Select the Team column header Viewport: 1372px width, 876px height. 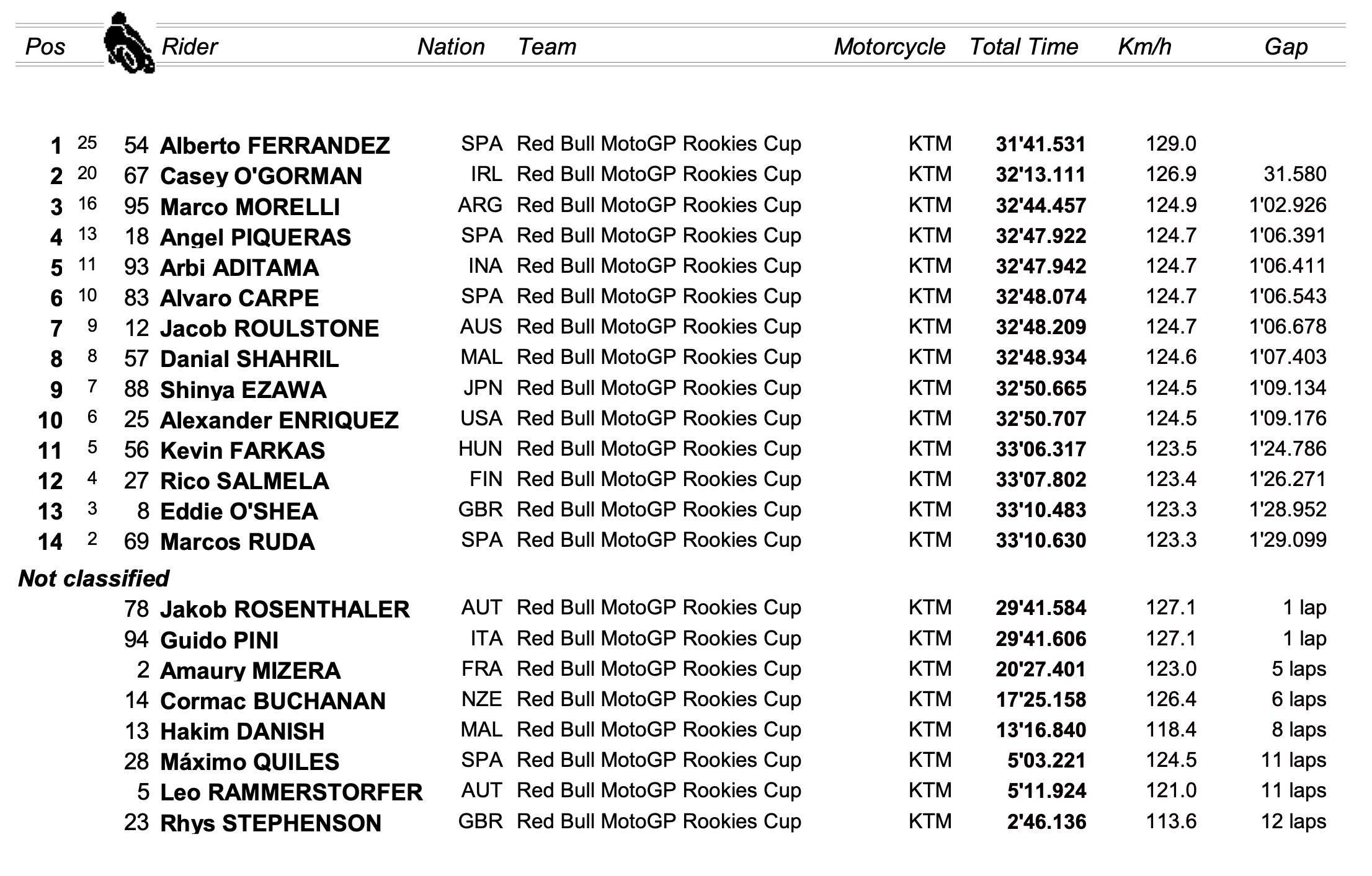point(547,46)
